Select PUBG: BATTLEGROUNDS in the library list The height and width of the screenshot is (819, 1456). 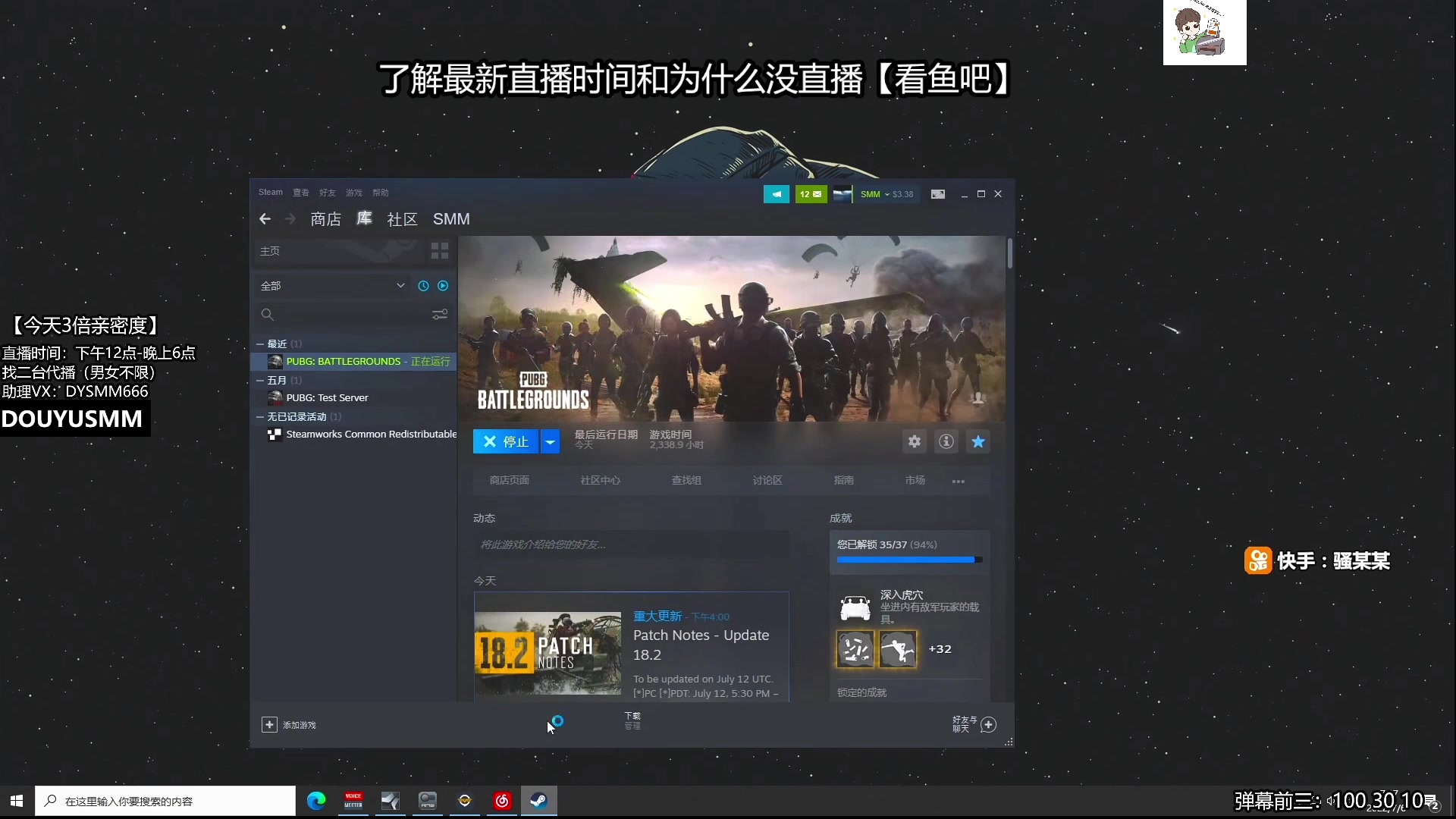353,362
